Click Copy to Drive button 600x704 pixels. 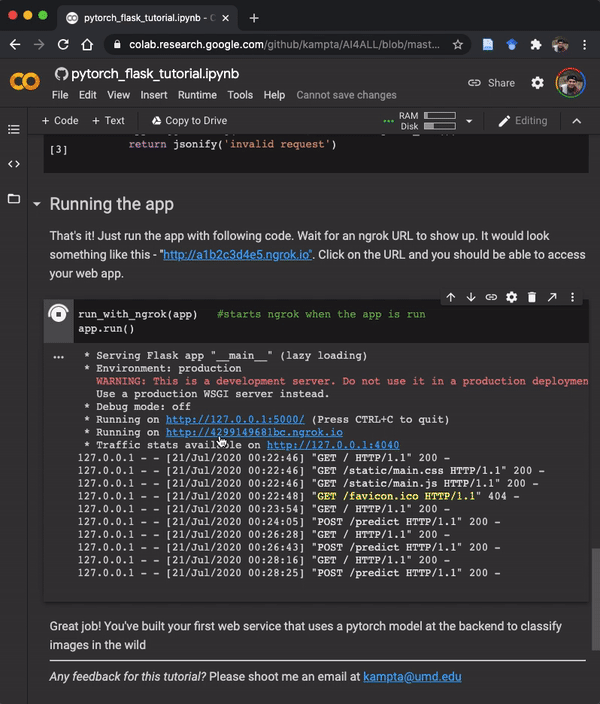[x=189, y=121]
